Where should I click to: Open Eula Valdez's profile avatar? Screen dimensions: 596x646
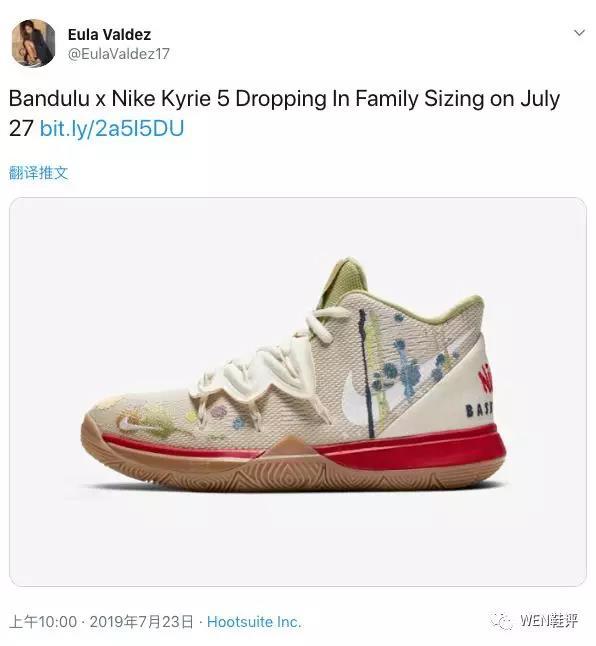33,43
